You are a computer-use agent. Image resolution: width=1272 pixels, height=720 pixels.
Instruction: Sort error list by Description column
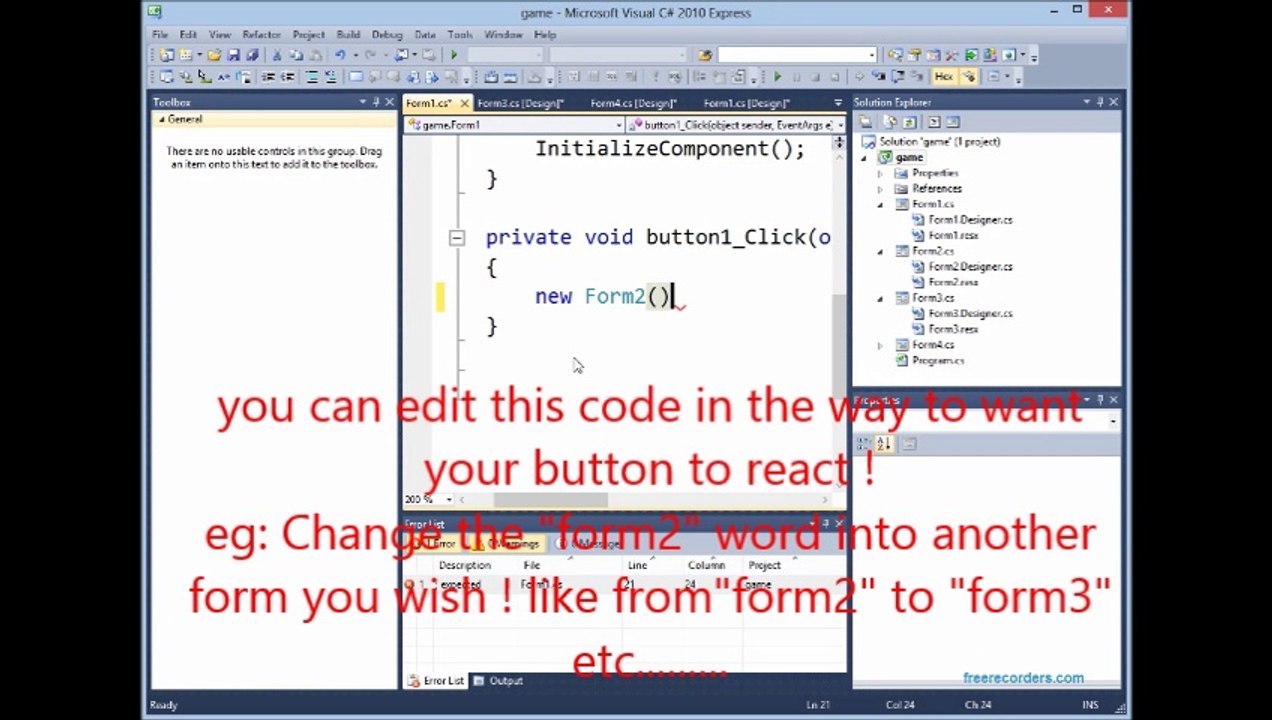click(465, 565)
